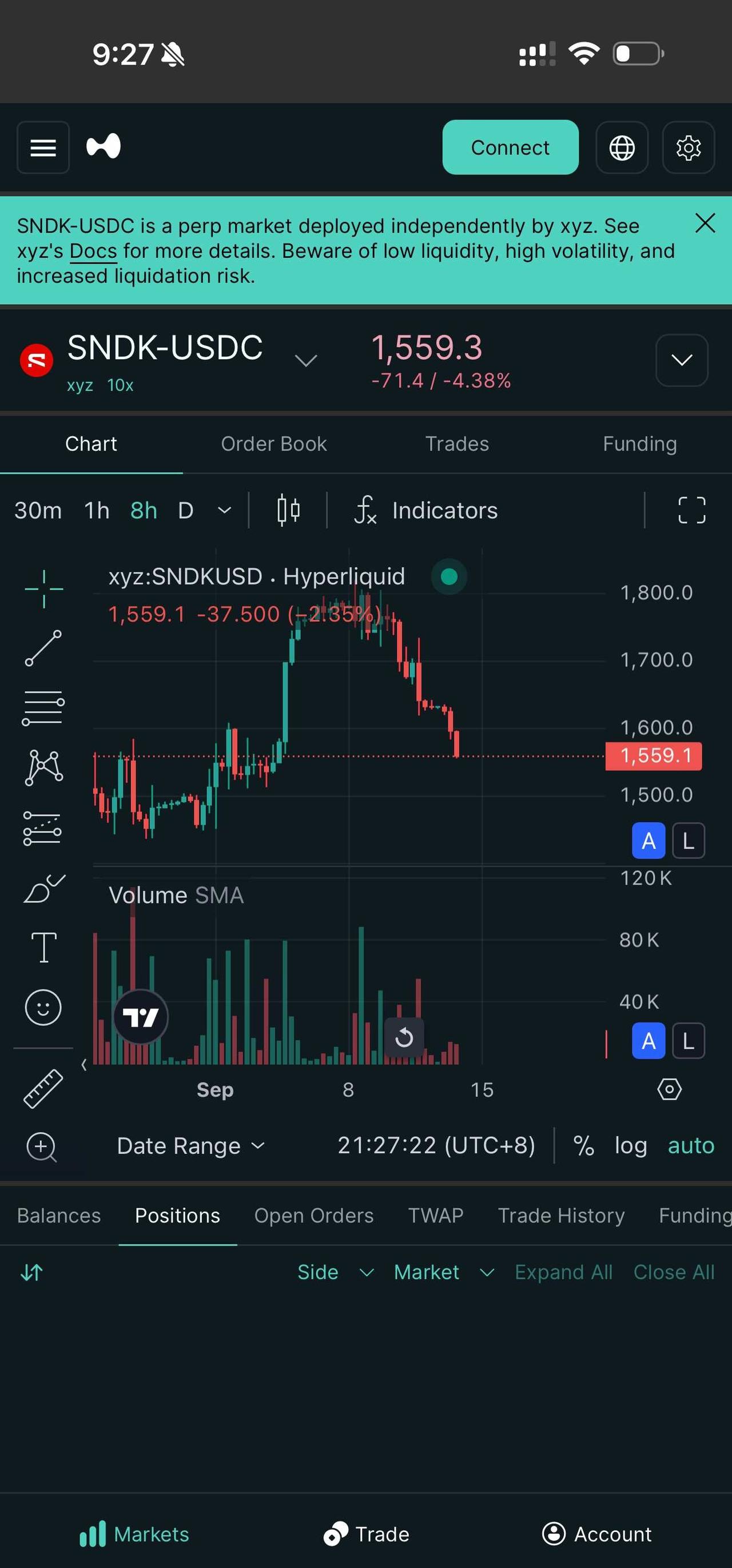Toggle log scale L on price pane
The height and width of the screenshot is (1568, 732).
coord(688,841)
